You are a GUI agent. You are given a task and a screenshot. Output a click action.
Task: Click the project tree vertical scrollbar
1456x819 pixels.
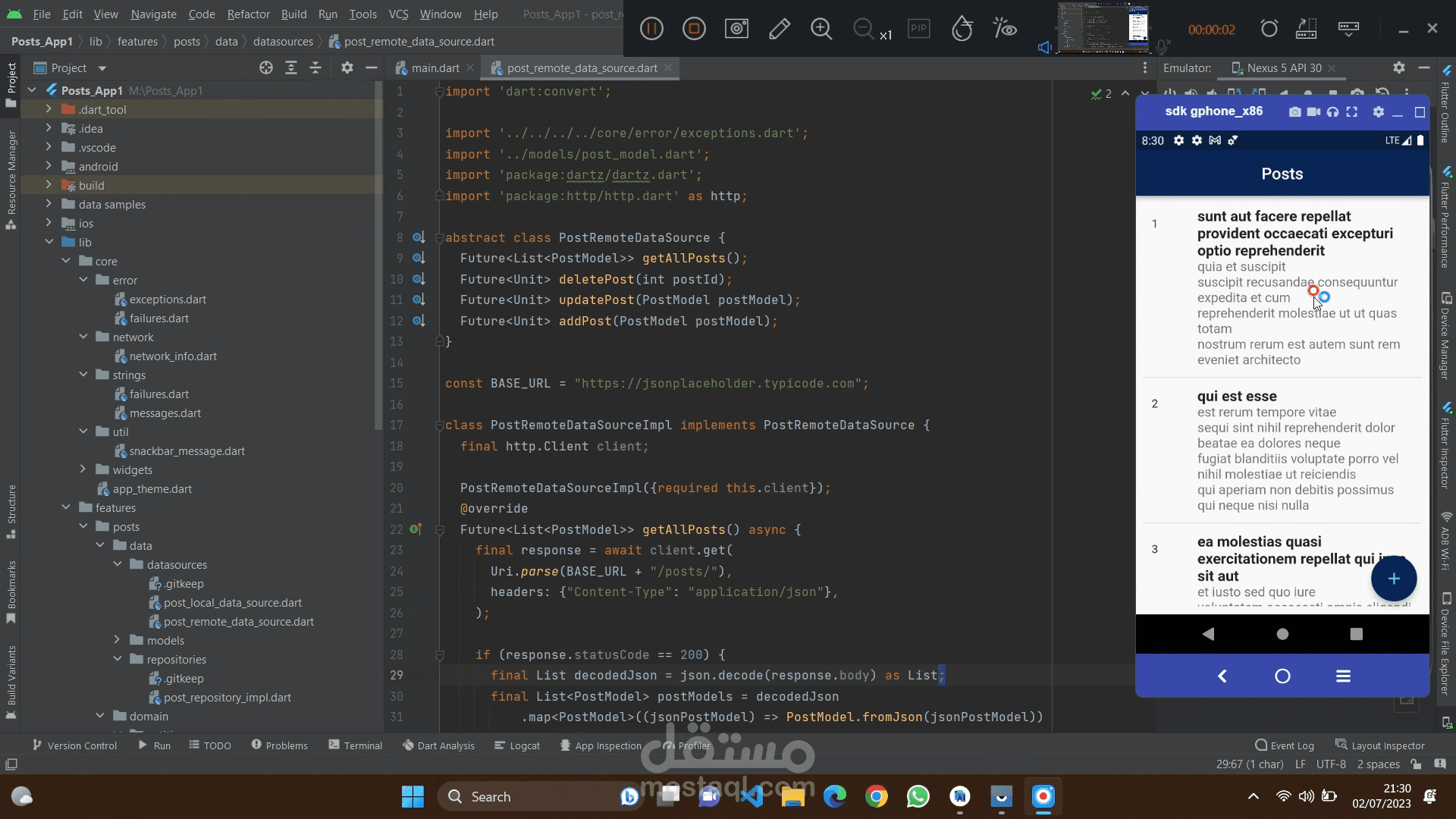[x=378, y=258]
